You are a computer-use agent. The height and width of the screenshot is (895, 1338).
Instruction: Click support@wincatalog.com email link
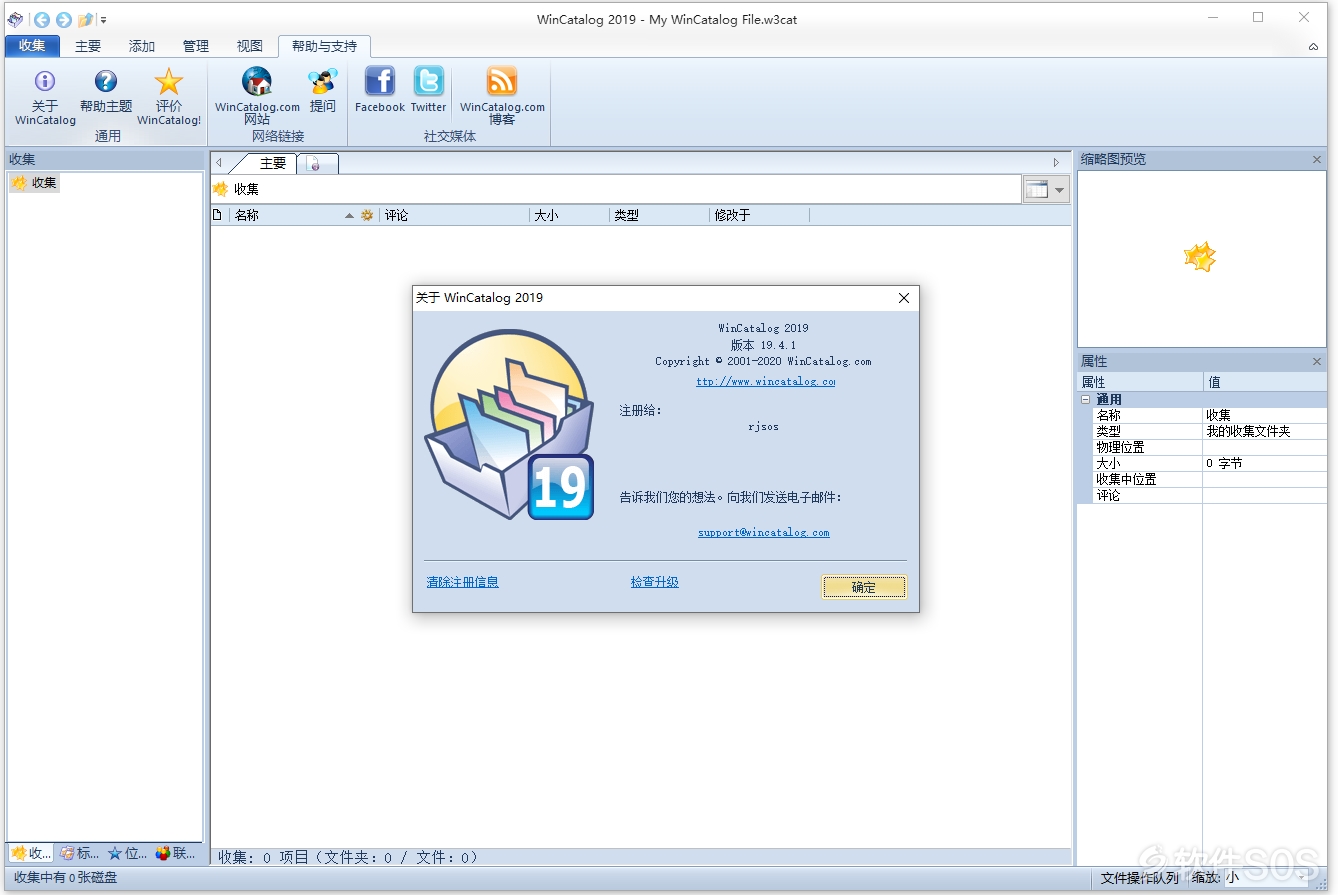pos(763,532)
